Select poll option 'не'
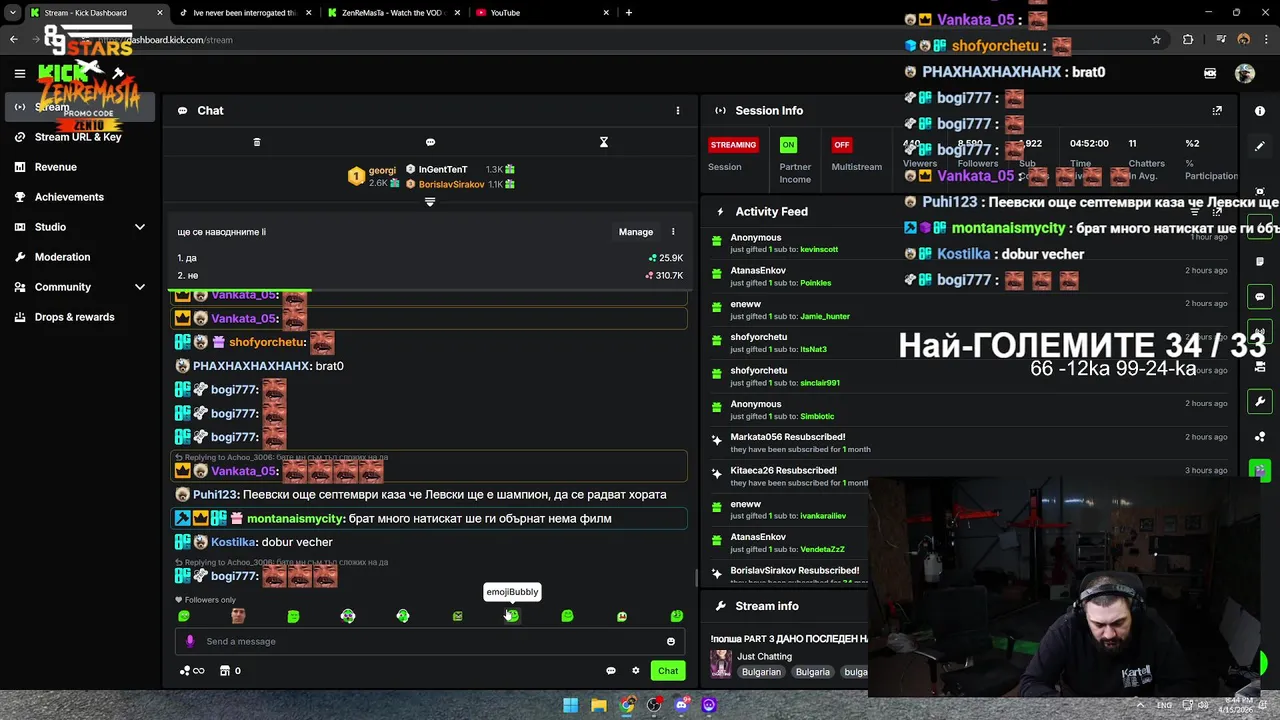 (430, 275)
